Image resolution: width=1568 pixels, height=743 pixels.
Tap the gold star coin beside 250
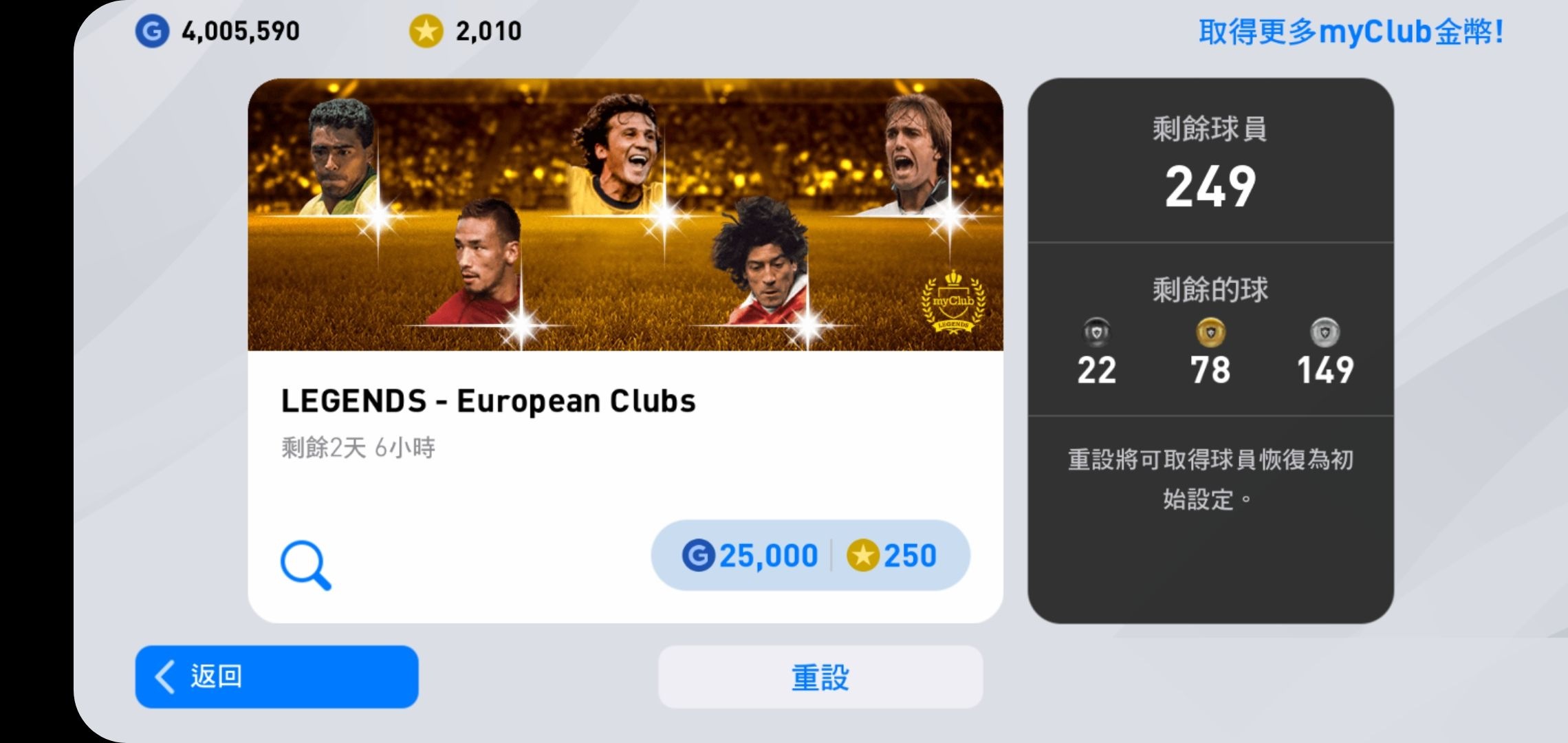(x=863, y=555)
